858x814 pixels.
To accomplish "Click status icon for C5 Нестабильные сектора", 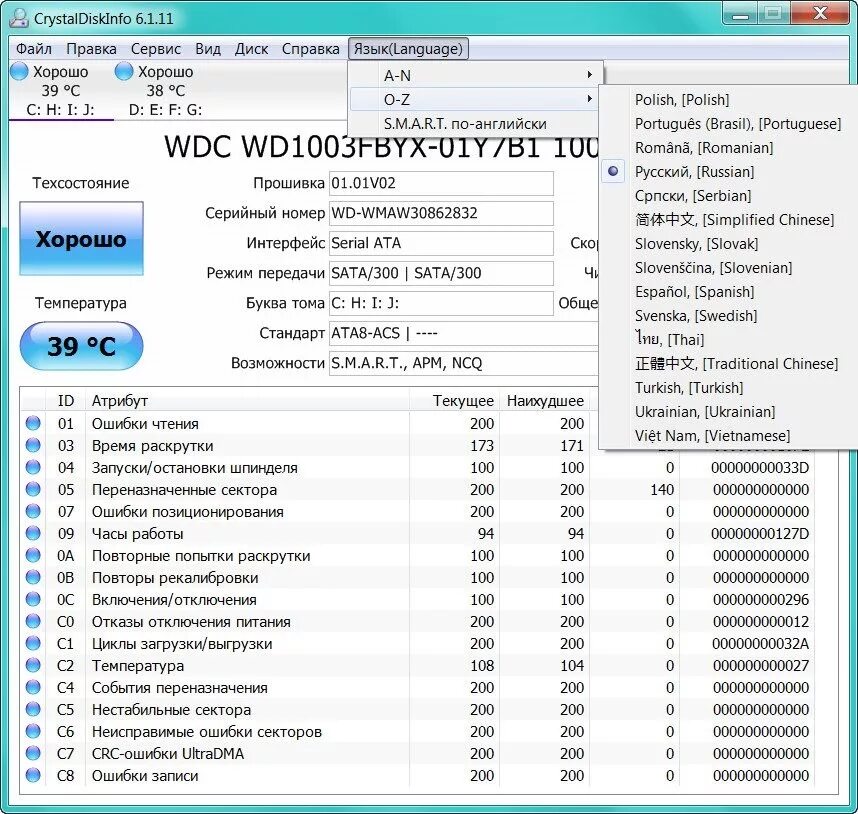I will 33,710.
